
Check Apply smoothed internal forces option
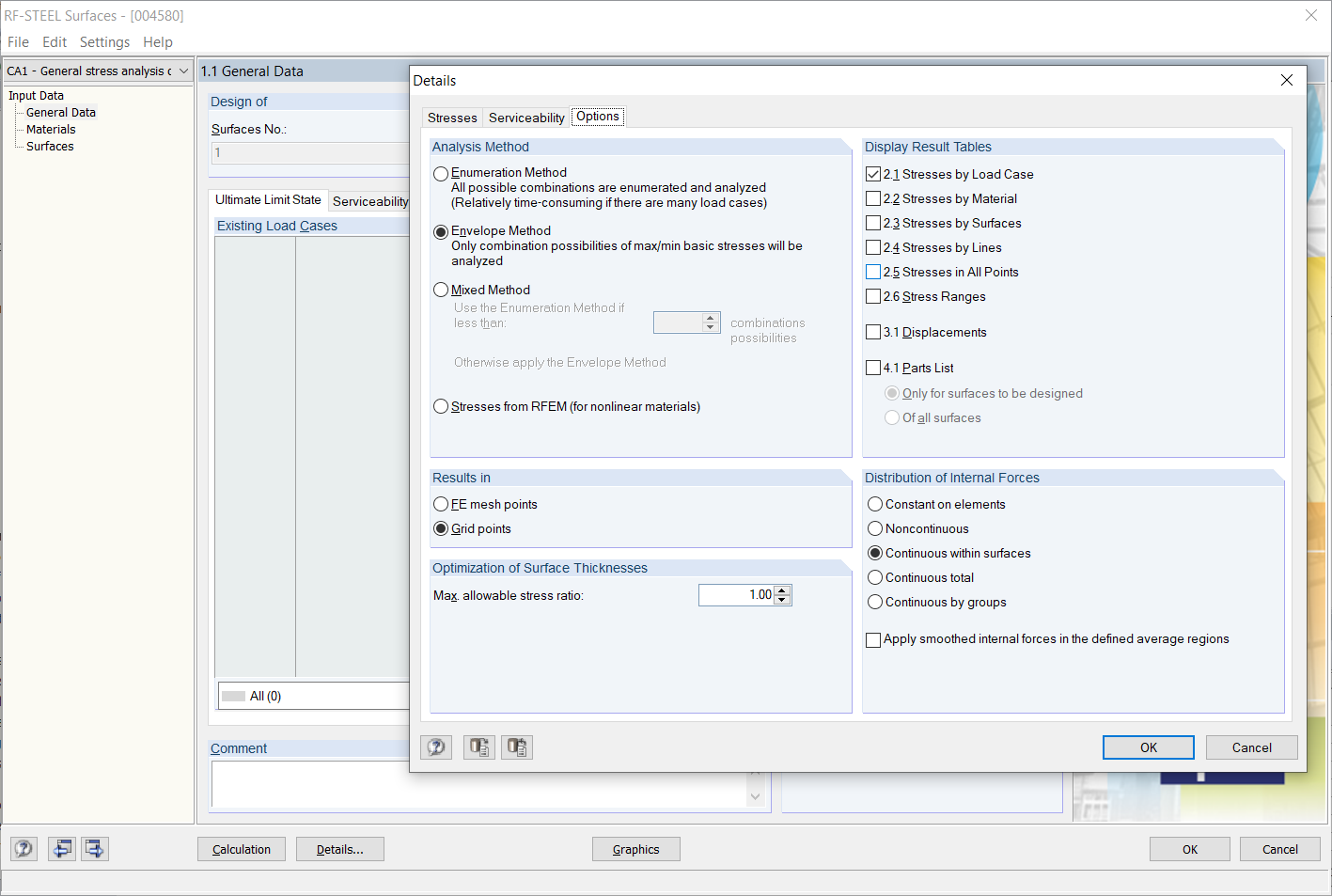[873, 639]
